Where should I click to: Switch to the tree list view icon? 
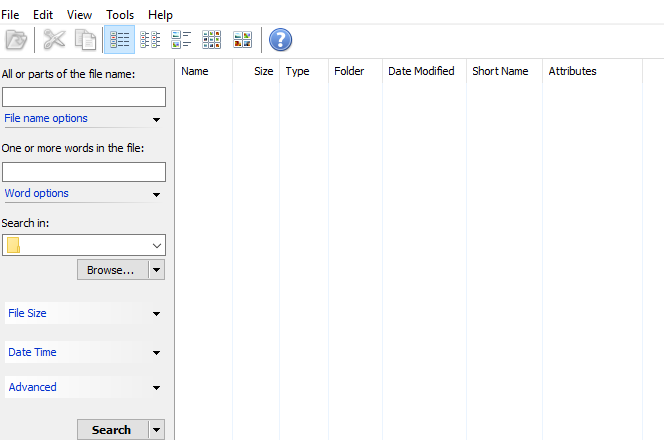click(x=150, y=40)
